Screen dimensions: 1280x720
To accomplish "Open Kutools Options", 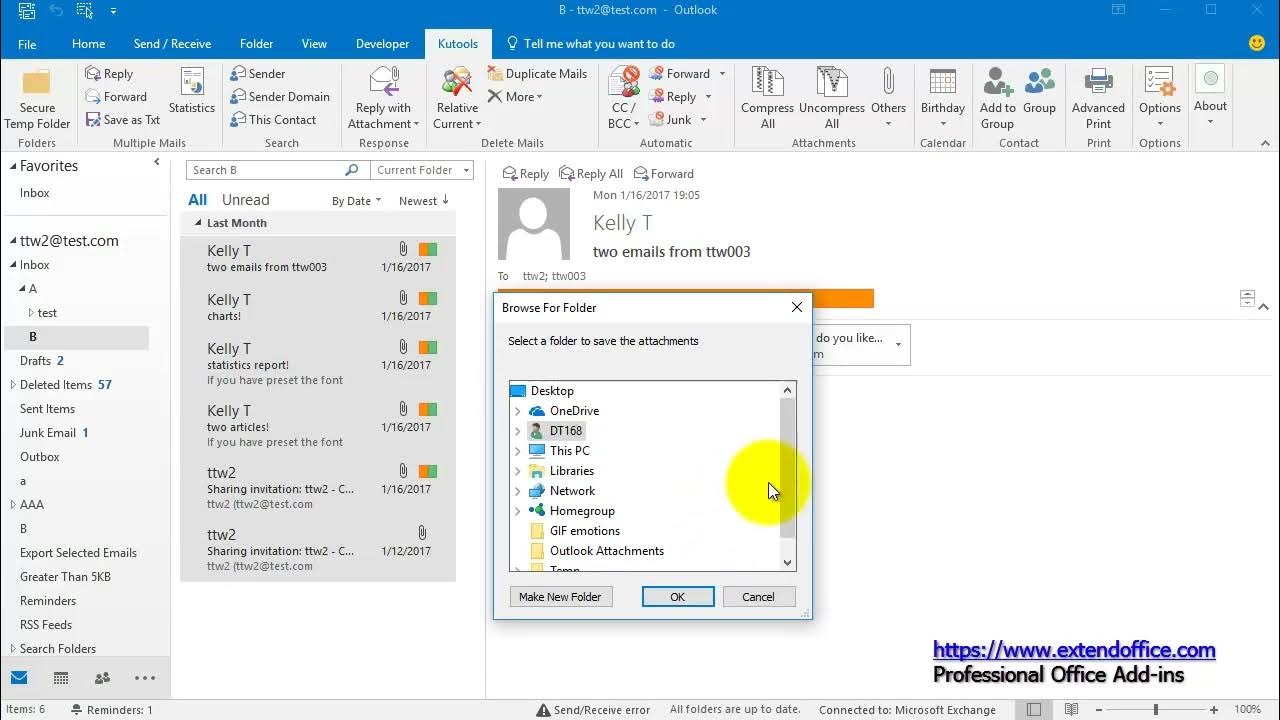I will (x=1159, y=99).
